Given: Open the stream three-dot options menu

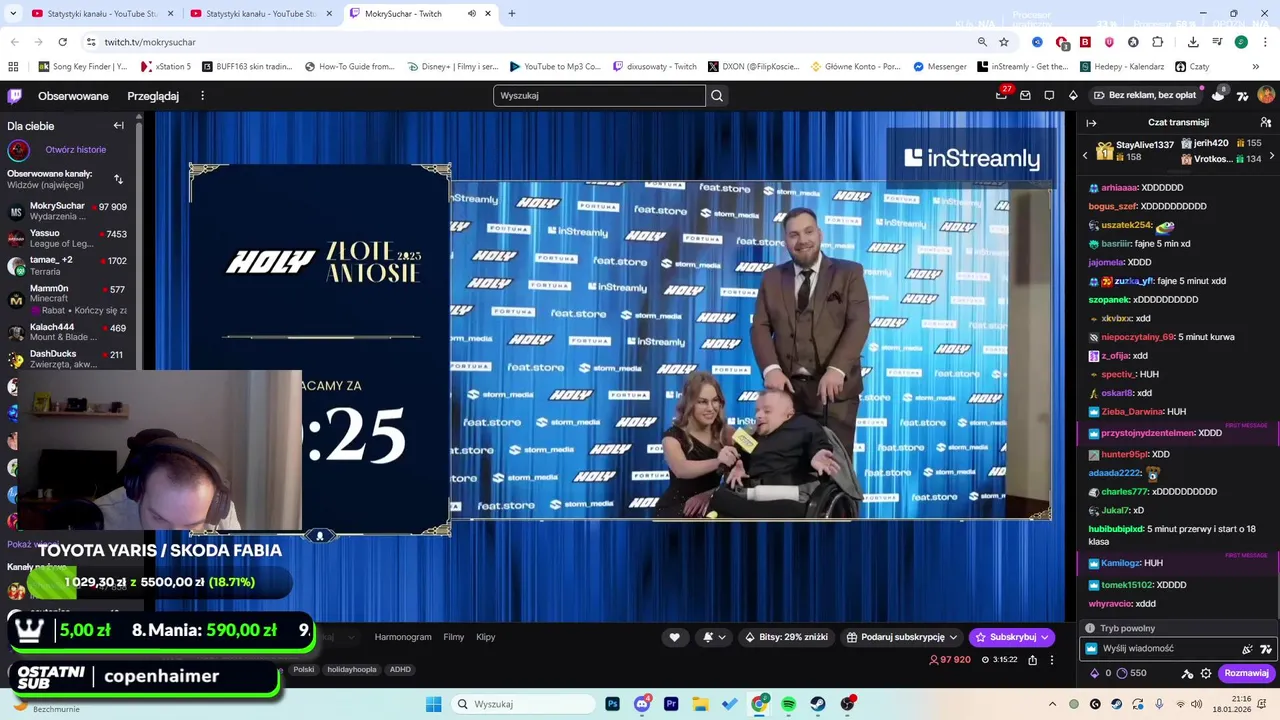Looking at the screenshot, I should [1051, 660].
